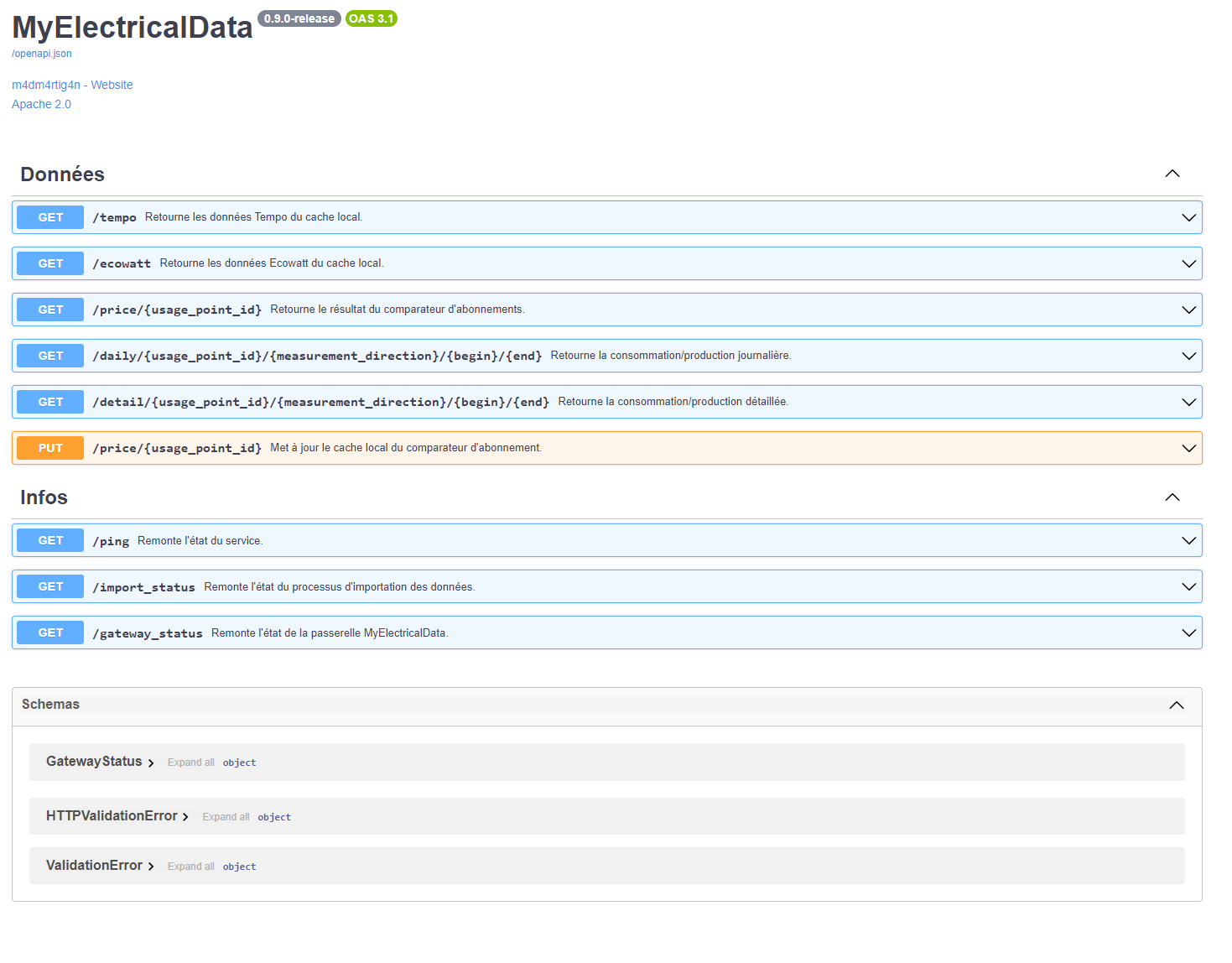
Task: Expand the GET /daily endpoint arrow
Action: (x=1188, y=356)
